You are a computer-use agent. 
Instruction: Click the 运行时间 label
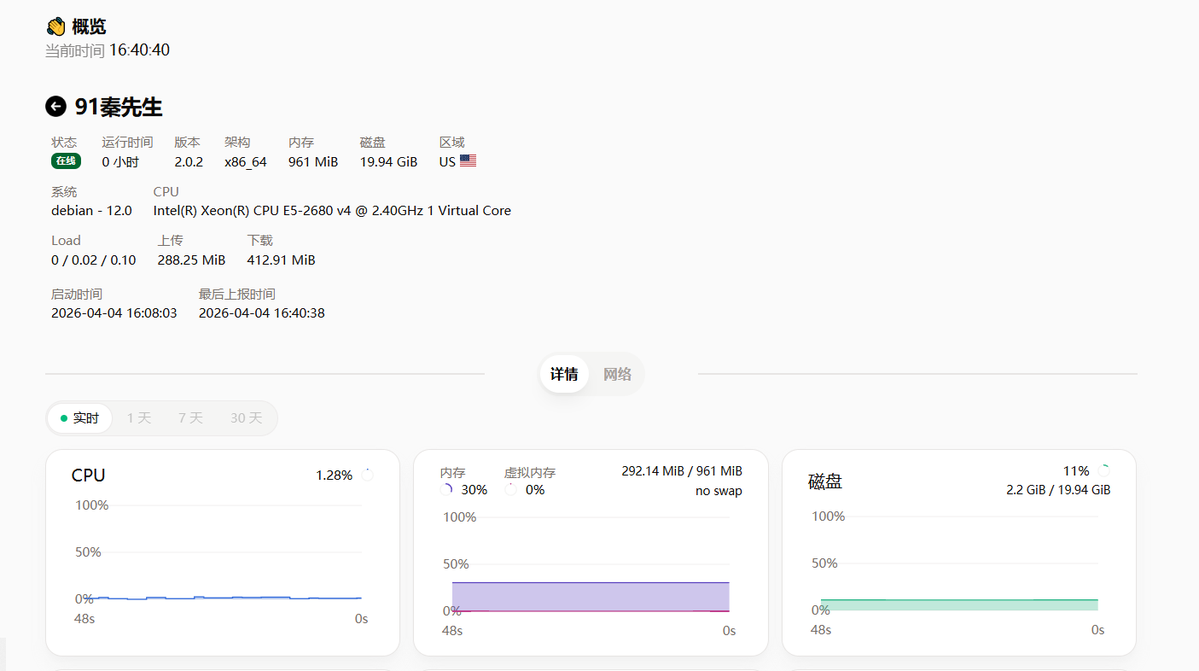127,143
